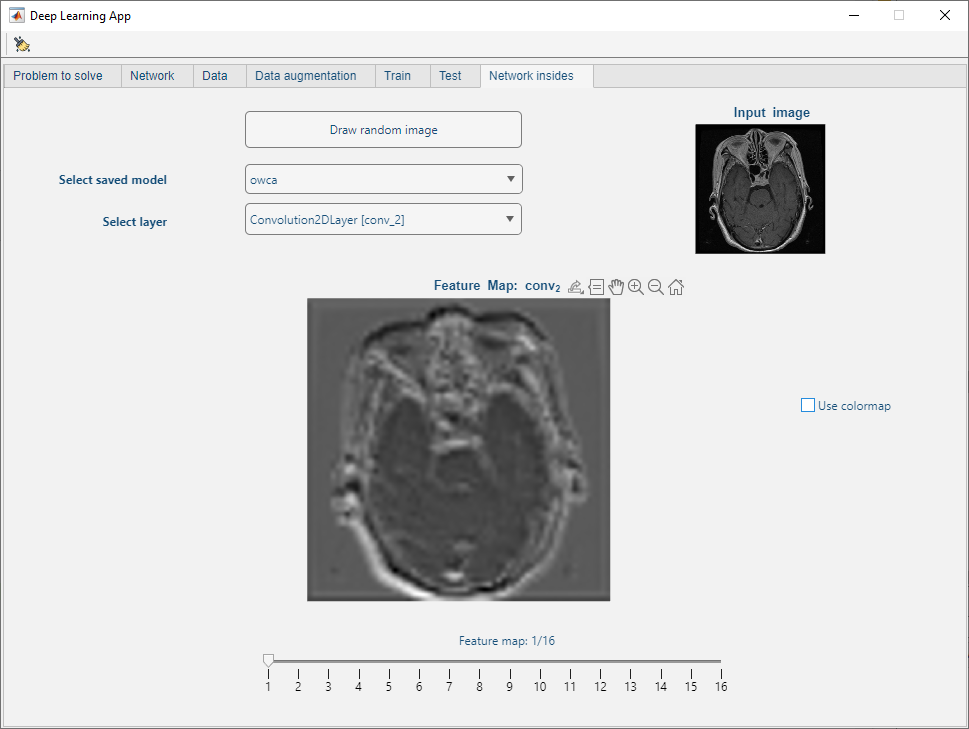The image size is (969, 729).
Task: Open the Train tab
Action: (397, 76)
